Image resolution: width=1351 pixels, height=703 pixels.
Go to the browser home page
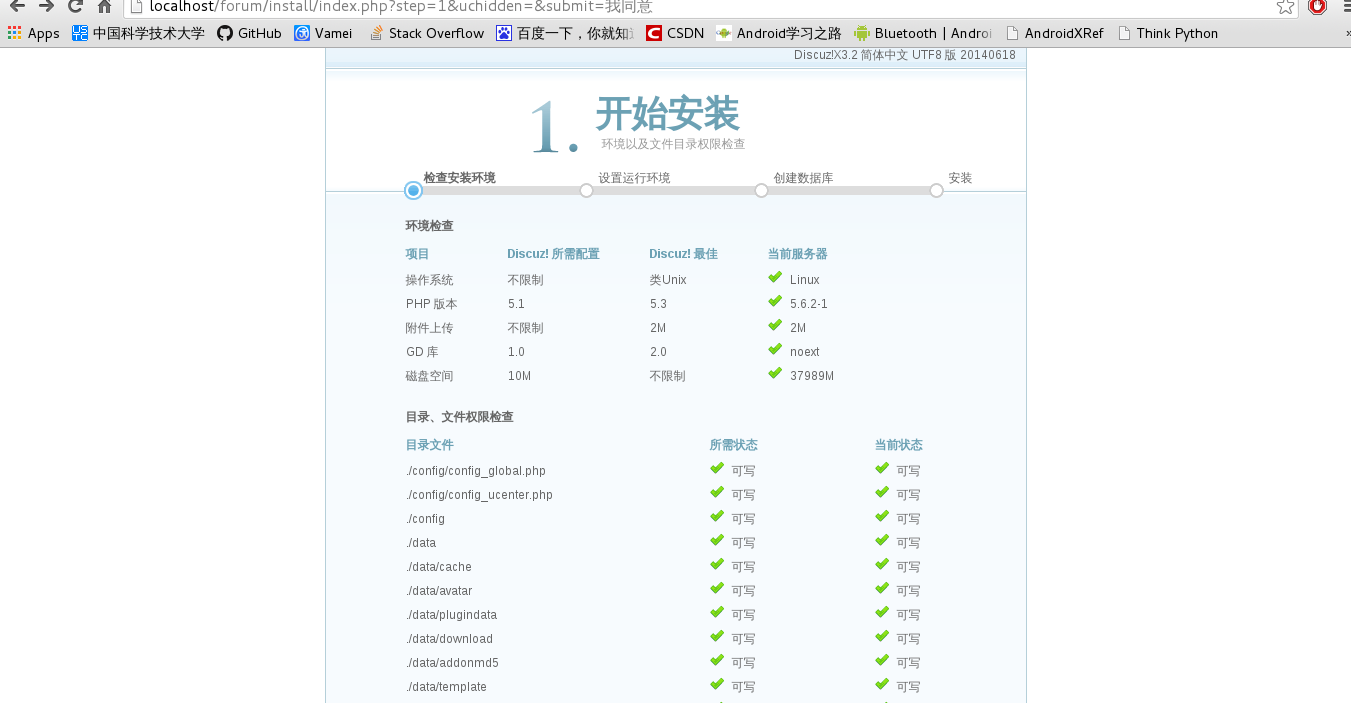click(x=104, y=6)
